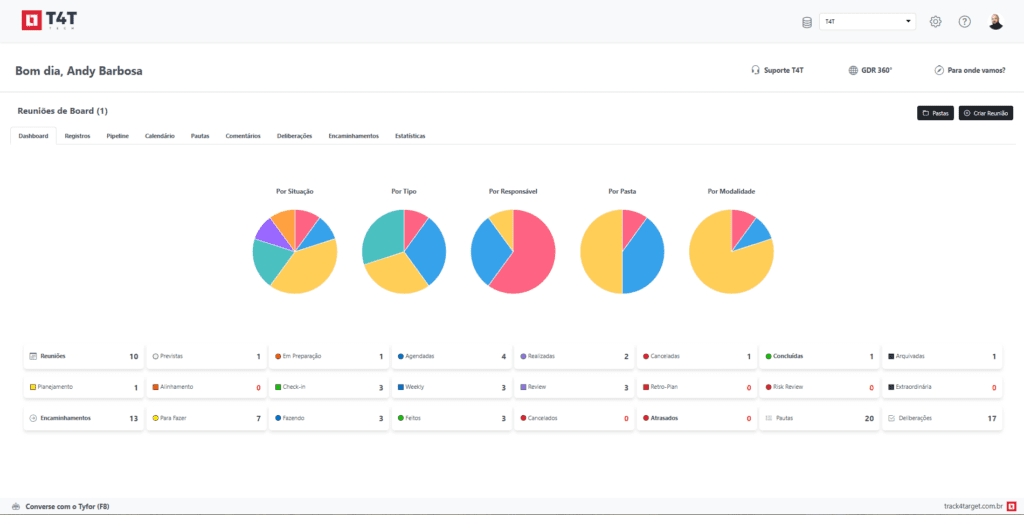1024x515 pixels.
Task: Open help with the question mark icon
Action: (x=965, y=22)
